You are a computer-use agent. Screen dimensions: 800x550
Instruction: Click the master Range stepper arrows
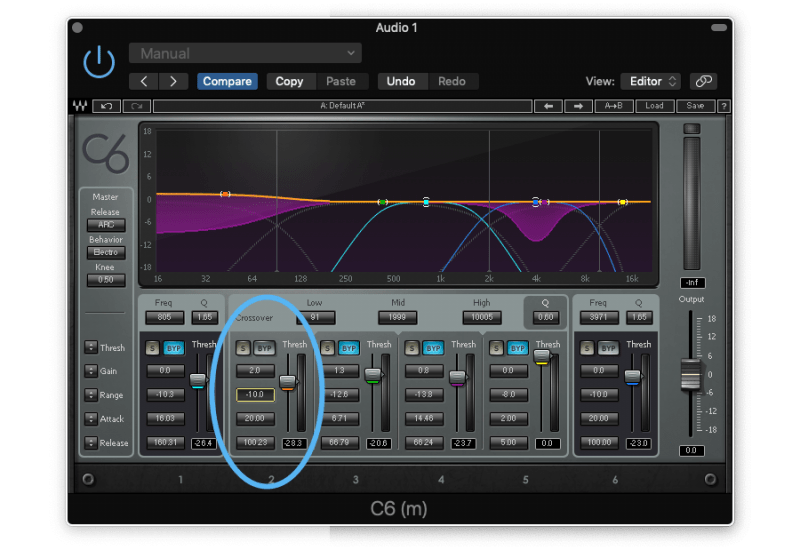(x=91, y=395)
